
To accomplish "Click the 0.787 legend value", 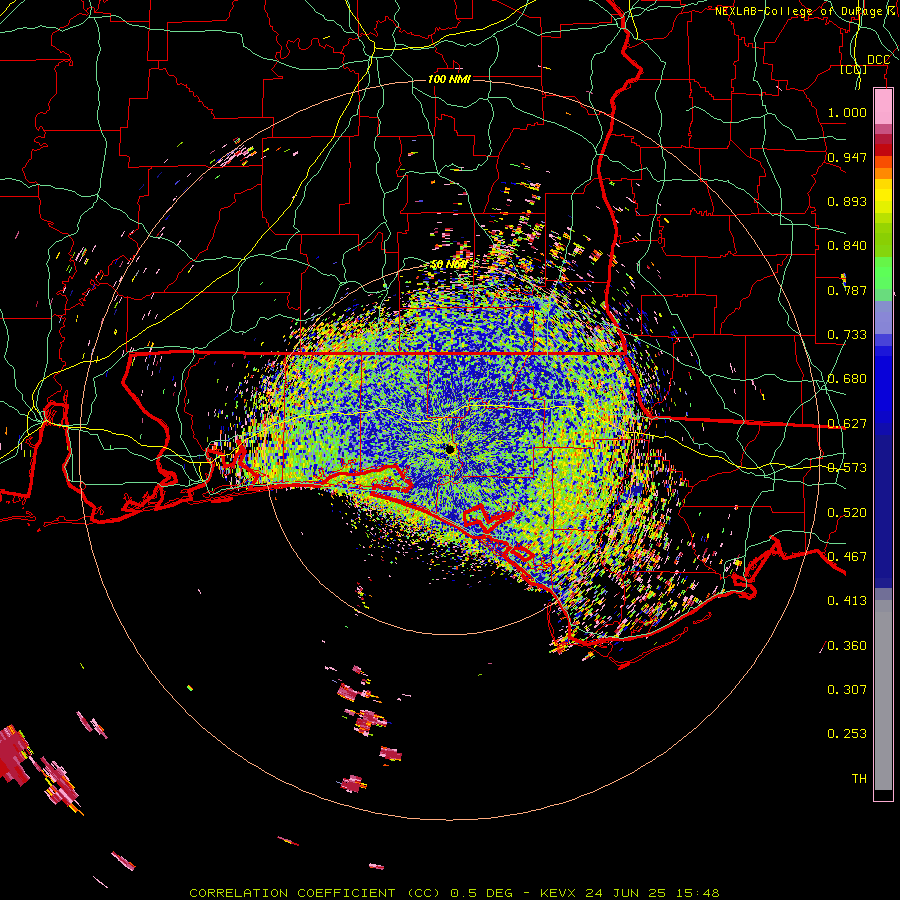I will click(x=847, y=290).
